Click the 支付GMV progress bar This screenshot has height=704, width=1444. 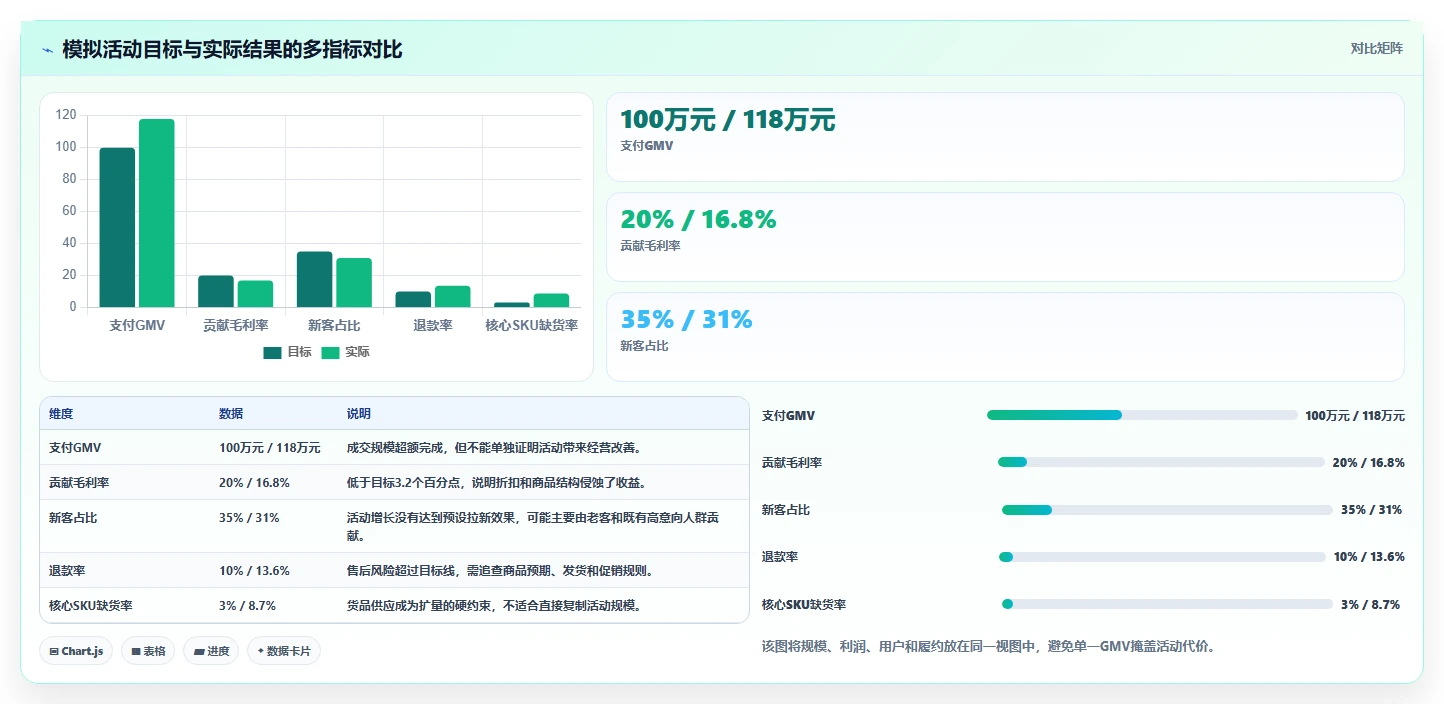pyautogui.click(x=1142, y=415)
